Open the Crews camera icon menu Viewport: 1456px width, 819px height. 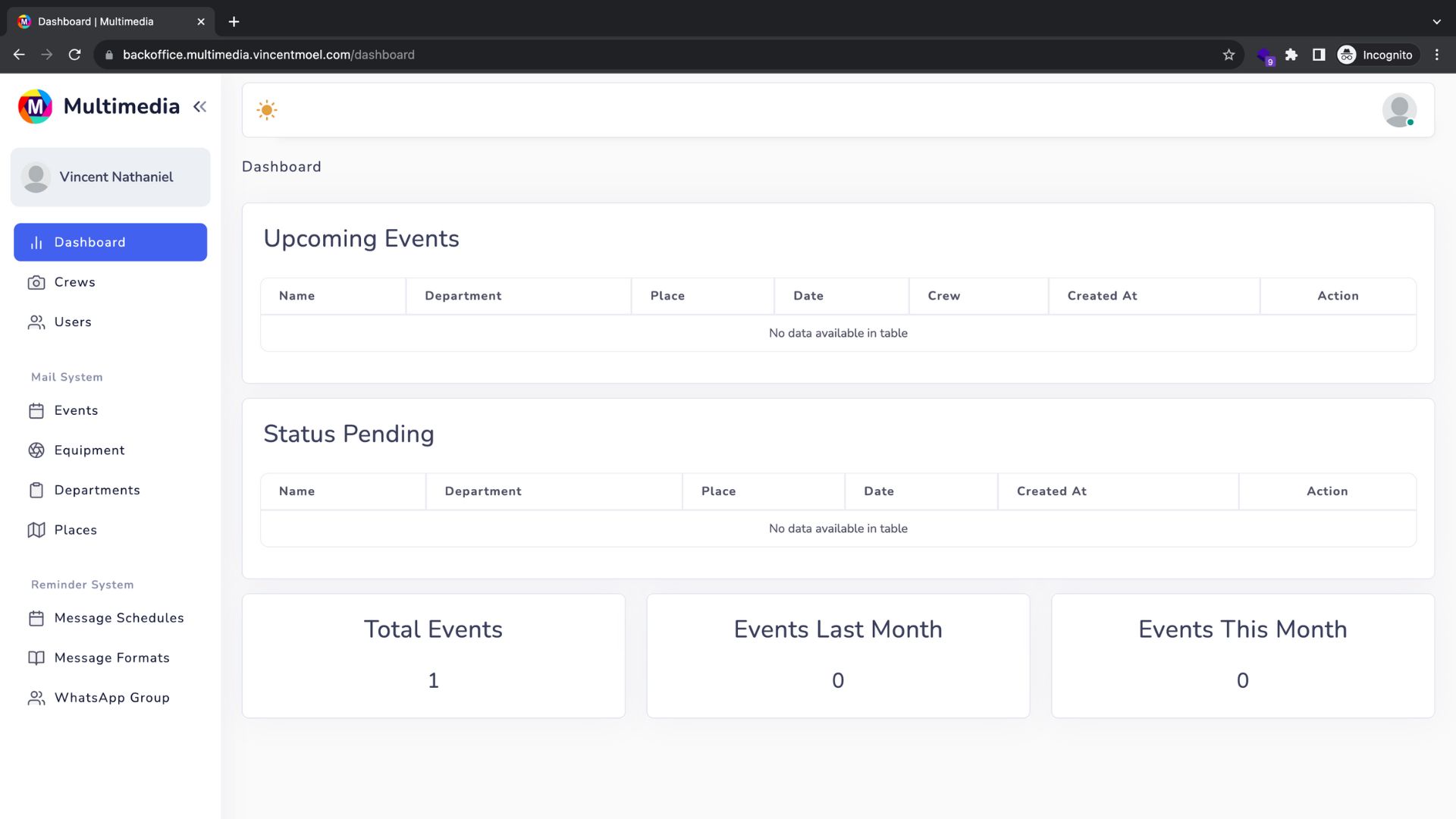[x=36, y=282]
